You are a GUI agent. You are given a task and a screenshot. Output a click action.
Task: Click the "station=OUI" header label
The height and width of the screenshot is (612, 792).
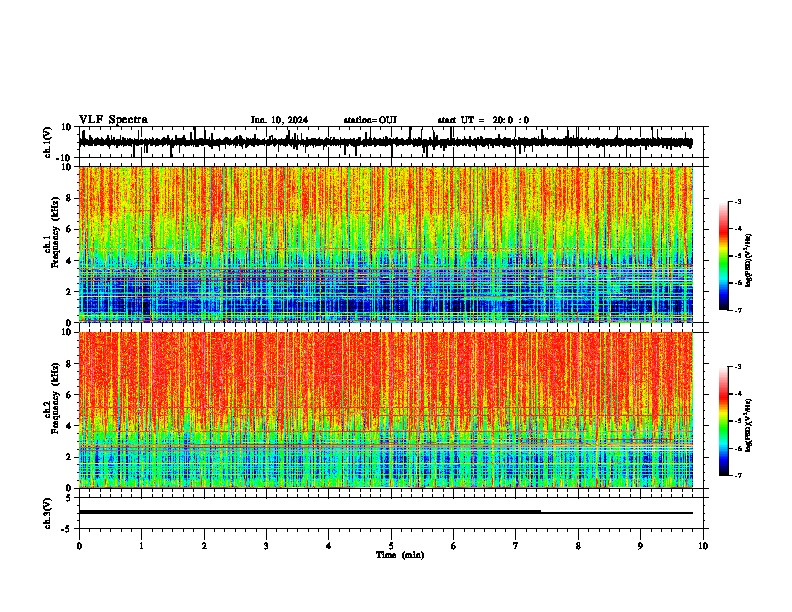coord(370,120)
